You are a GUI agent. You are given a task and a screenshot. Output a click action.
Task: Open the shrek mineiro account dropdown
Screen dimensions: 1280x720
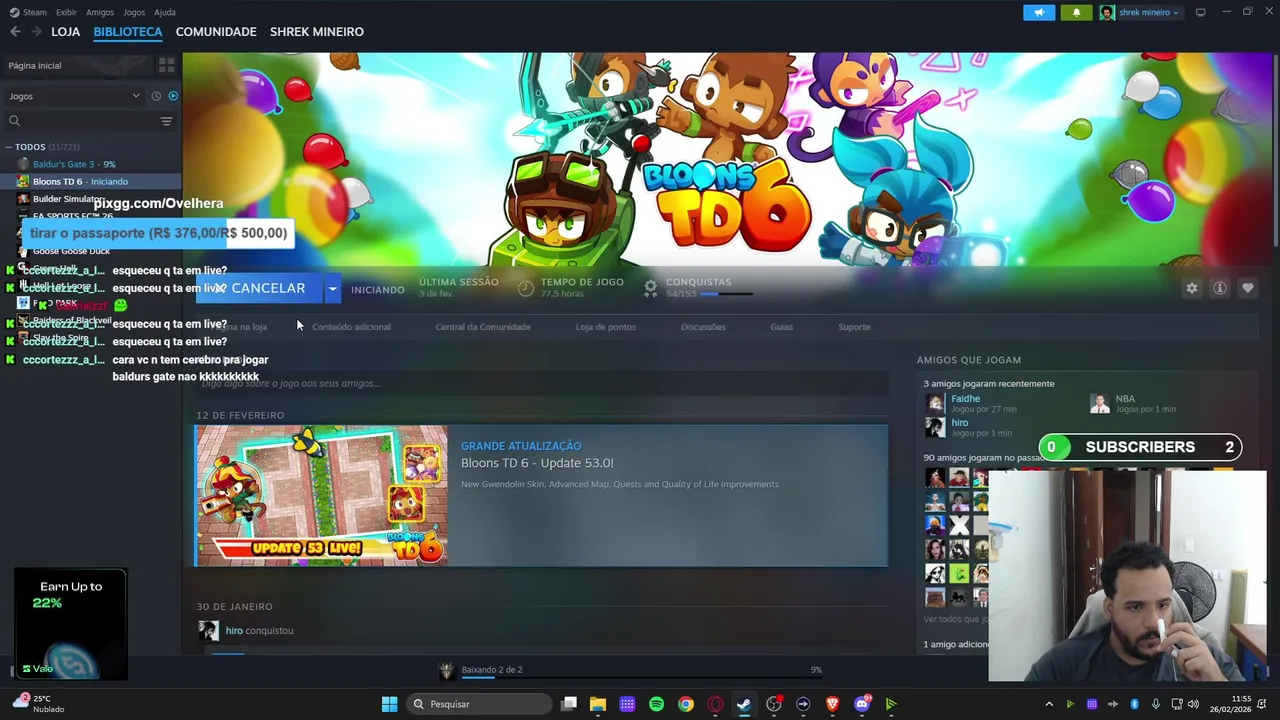(x=1140, y=12)
